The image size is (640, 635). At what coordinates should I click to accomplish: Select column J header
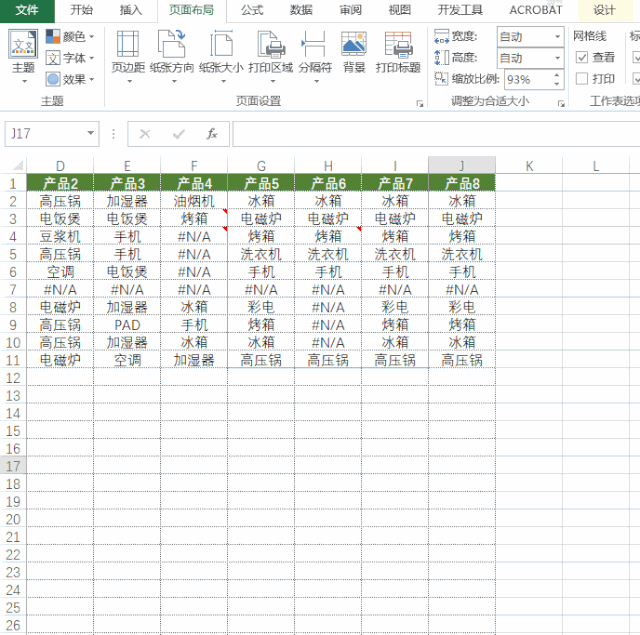click(x=462, y=165)
